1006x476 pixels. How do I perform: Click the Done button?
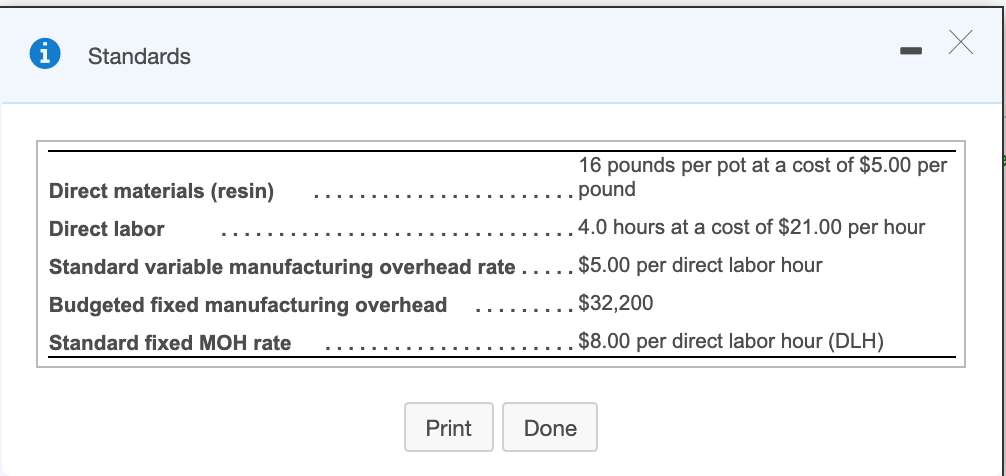(550, 427)
